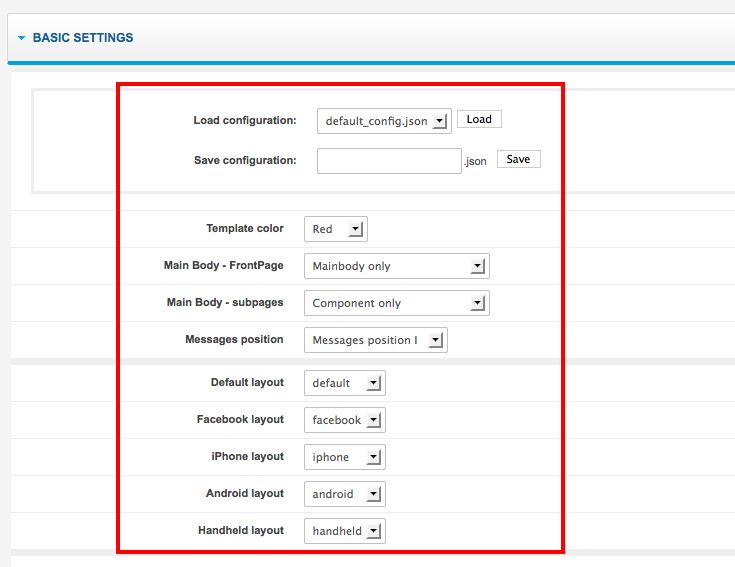The height and width of the screenshot is (567, 735).
Task: Open the Main Body - FrontPage dropdown
Action: tap(397, 266)
